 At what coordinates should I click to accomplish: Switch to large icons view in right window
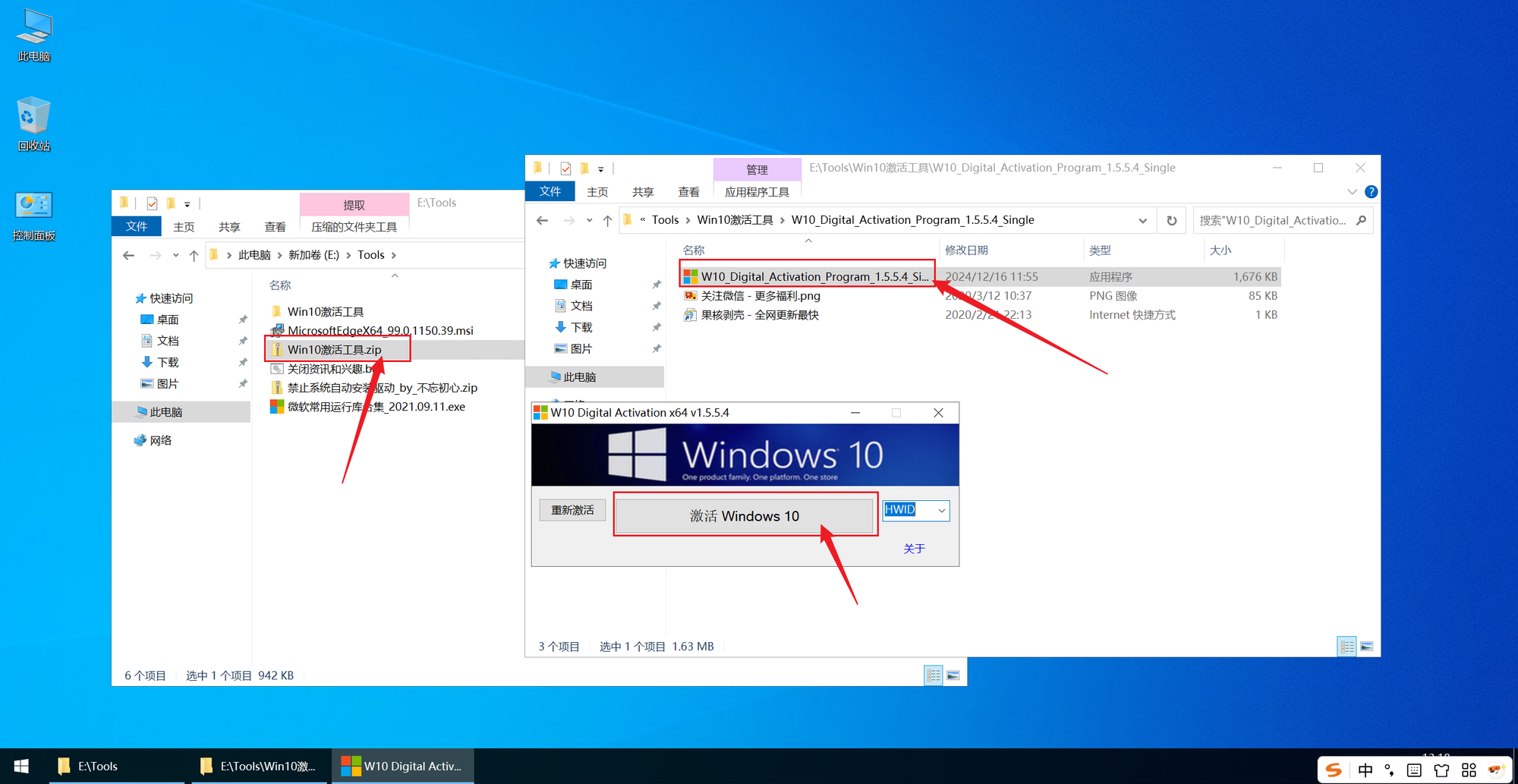tap(1366, 647)
